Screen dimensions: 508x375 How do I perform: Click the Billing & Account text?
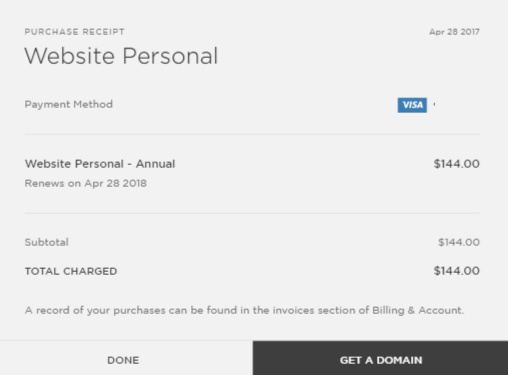click(418, 310)
